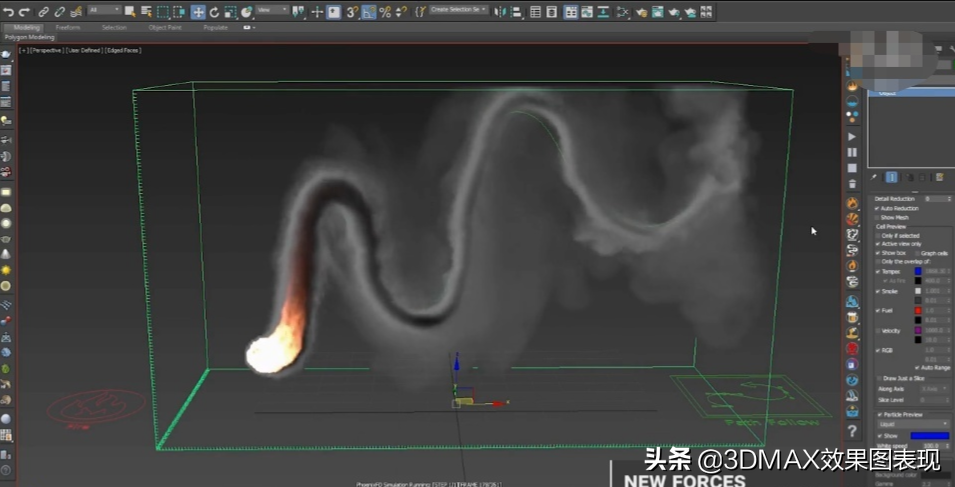Click the Use Pivot Point Center icon
Viewport: 955px width, 487px height.
click(298, 12)
